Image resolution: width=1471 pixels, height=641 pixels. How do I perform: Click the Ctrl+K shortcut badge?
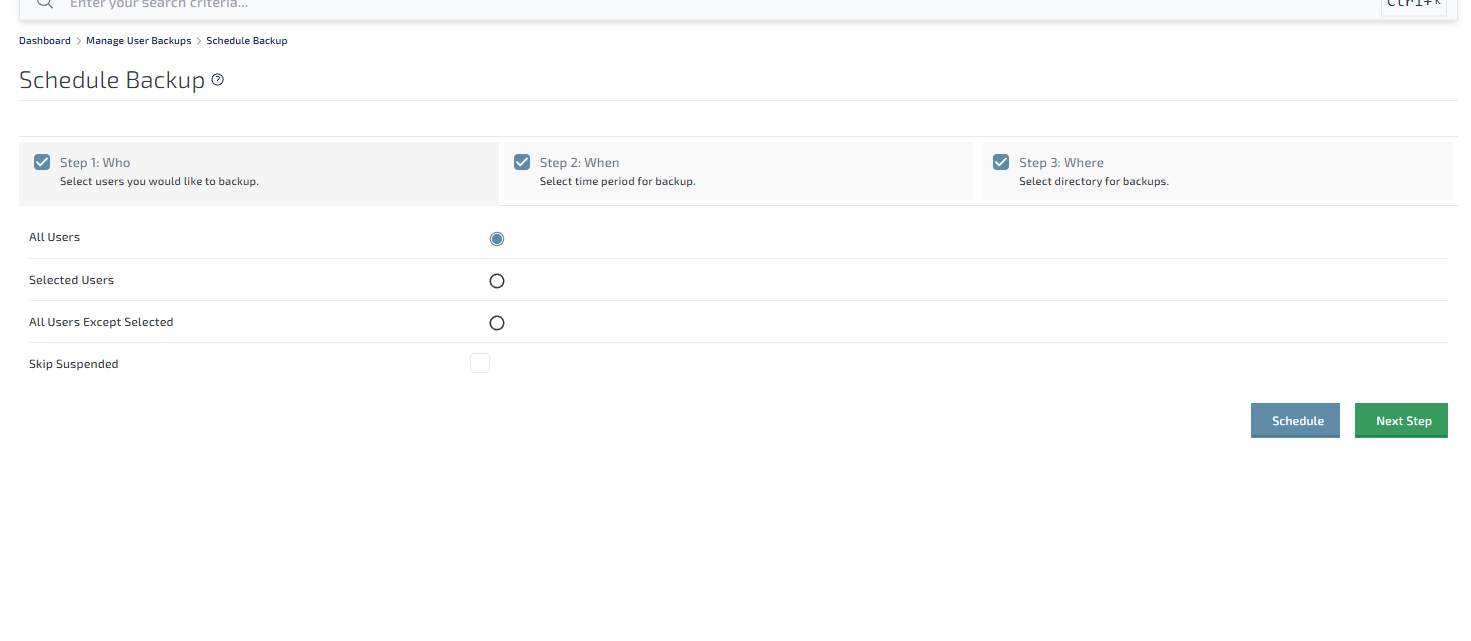point(1413,4)
